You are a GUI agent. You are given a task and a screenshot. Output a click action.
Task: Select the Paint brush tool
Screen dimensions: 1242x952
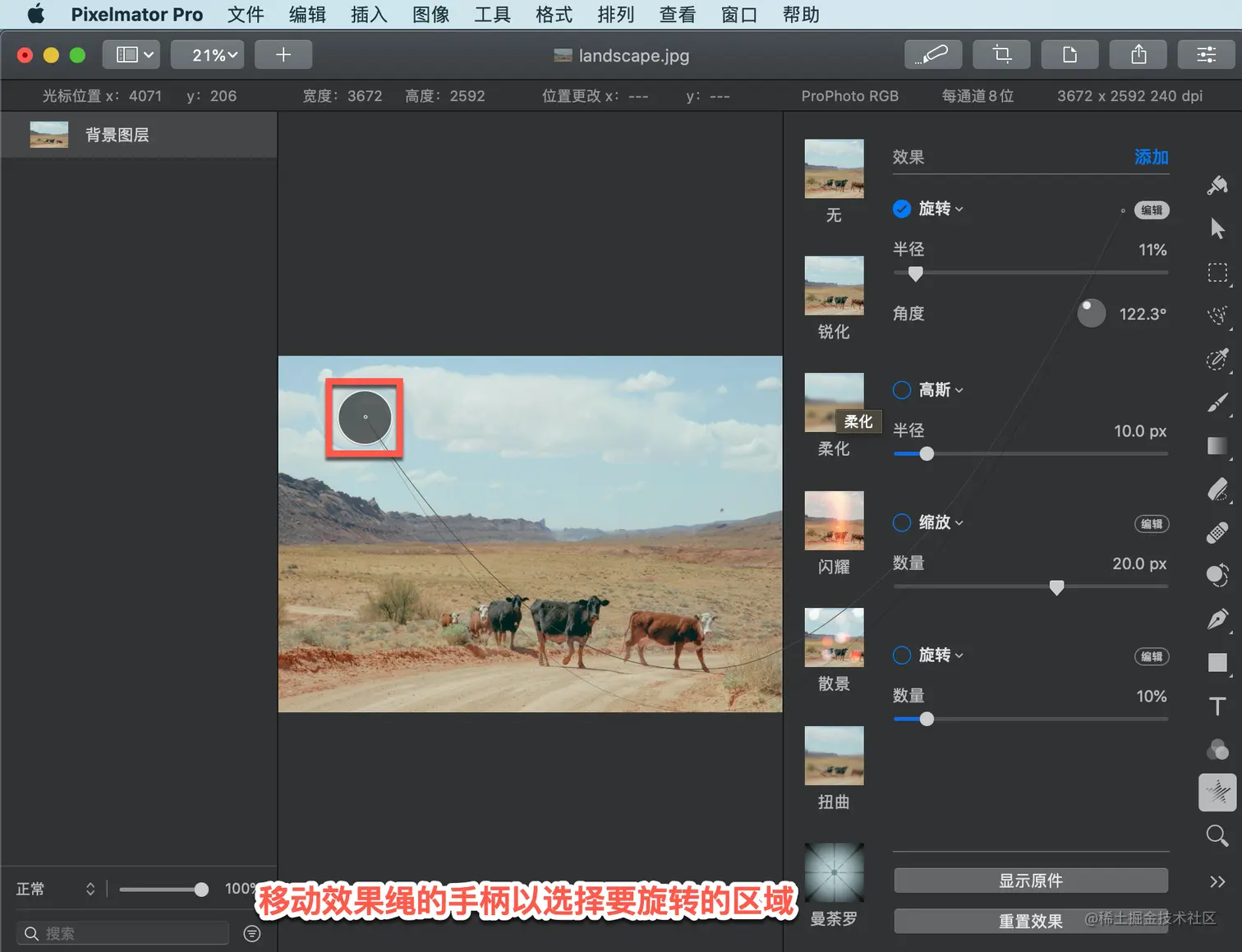tap(1217, 402)
